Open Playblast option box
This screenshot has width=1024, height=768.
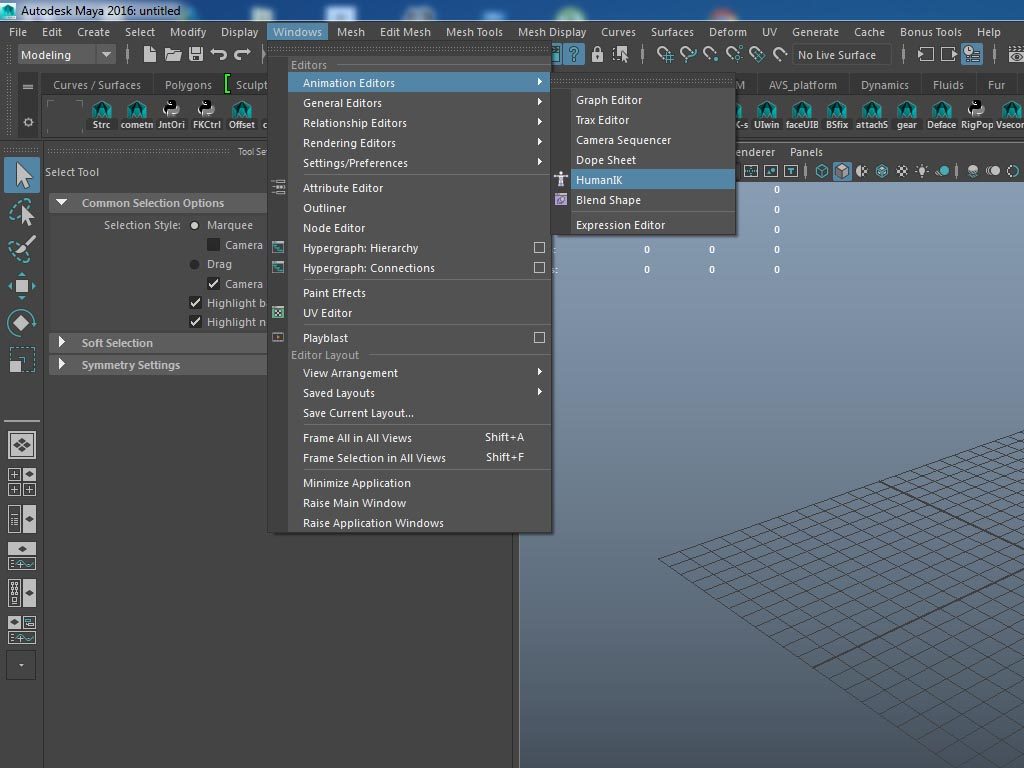click(x=539, y=338)
